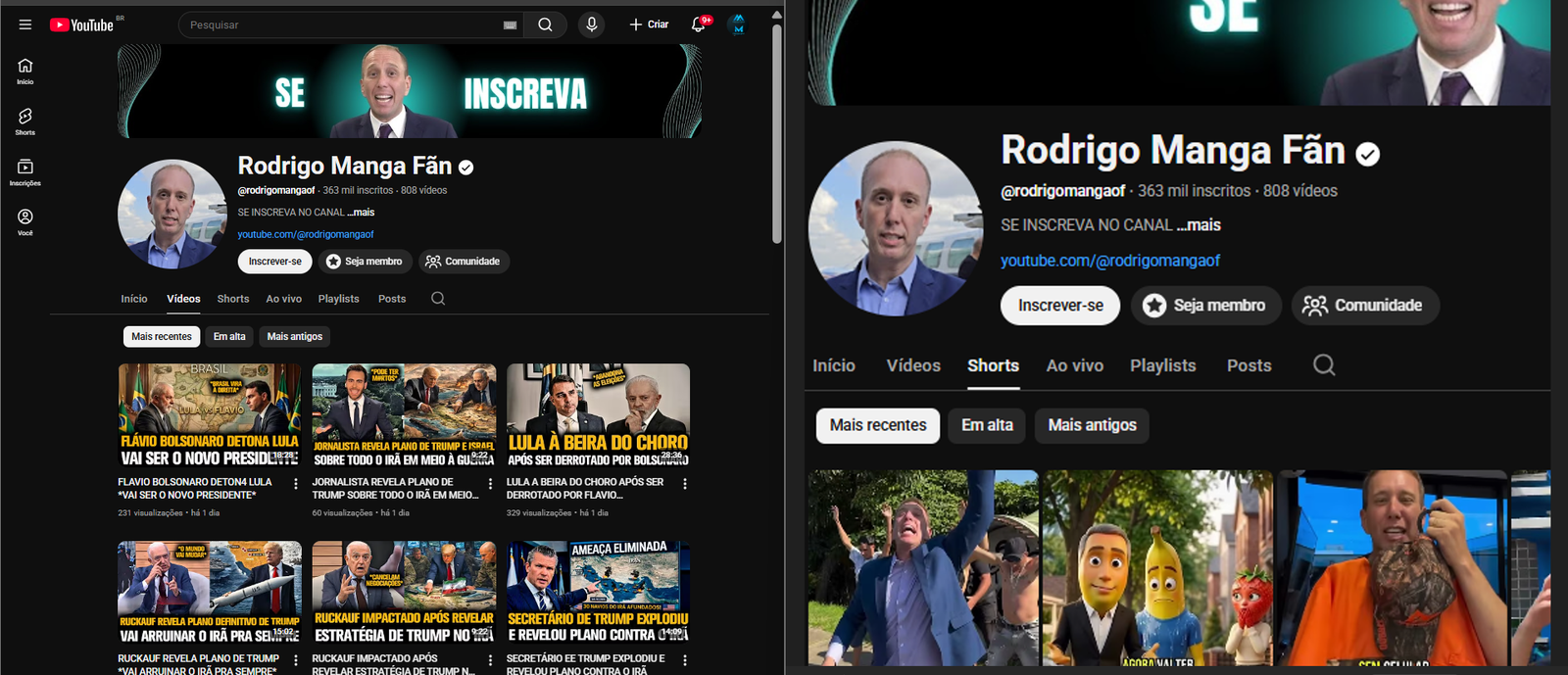
Task: Expand channel description ...mais in right window
Action: tap(1199, 225)
